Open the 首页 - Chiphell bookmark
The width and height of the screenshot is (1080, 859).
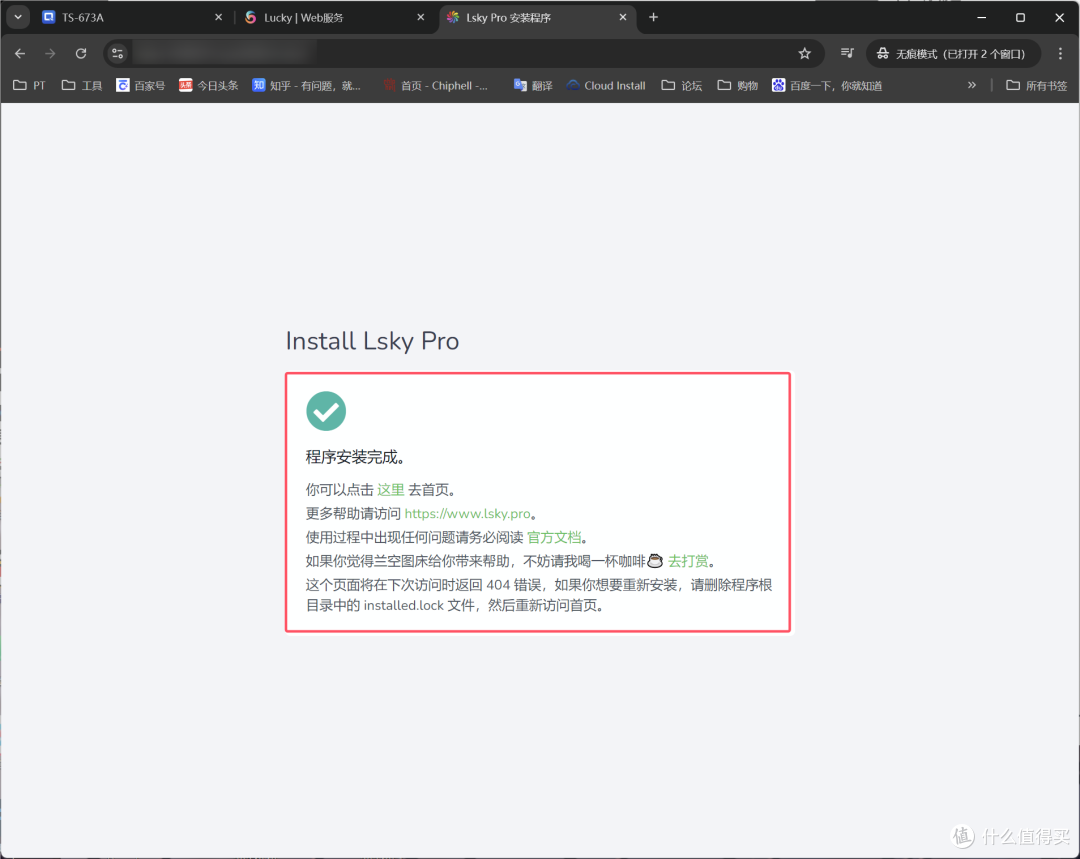(x=436, y=85)
